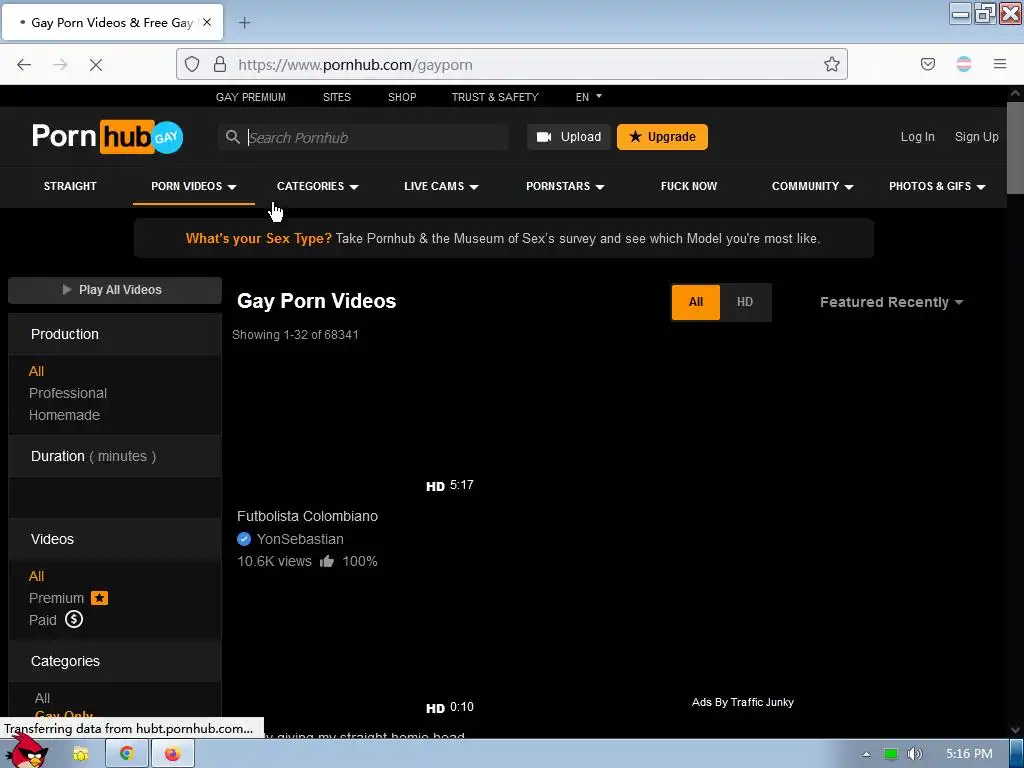
Task: Click the dollar coin icon beside Paid
Action: [x=74, y=619]
